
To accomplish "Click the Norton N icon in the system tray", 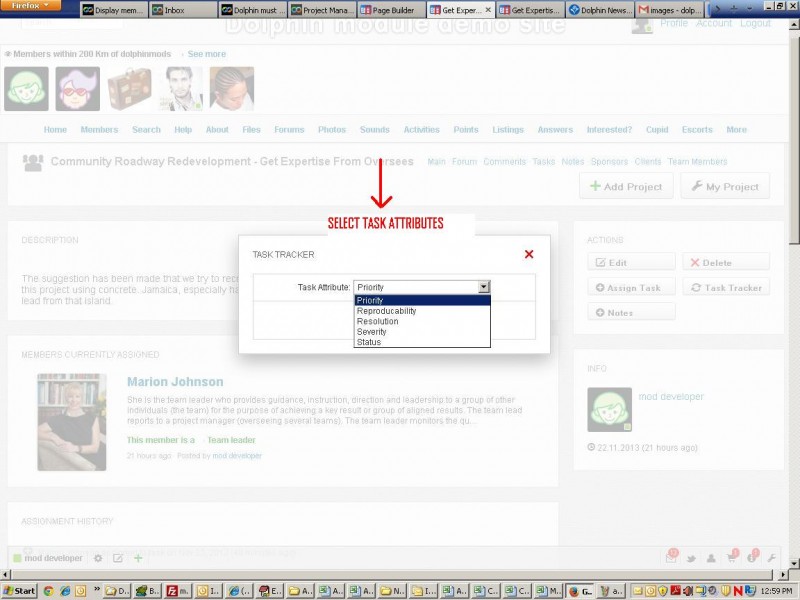I will click(738, 591).
